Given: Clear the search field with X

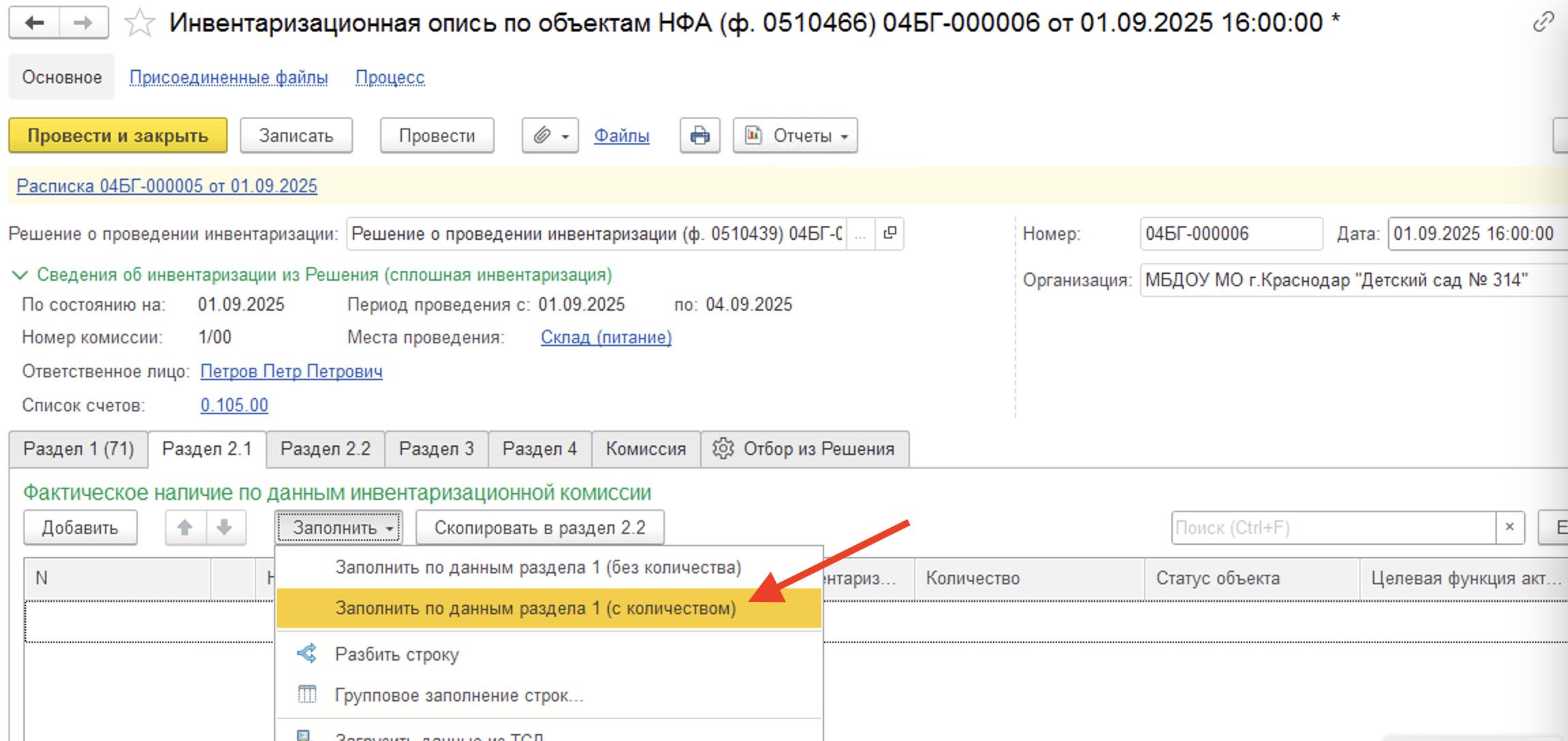Looking at the screenshot, I should pos(1509,528).
